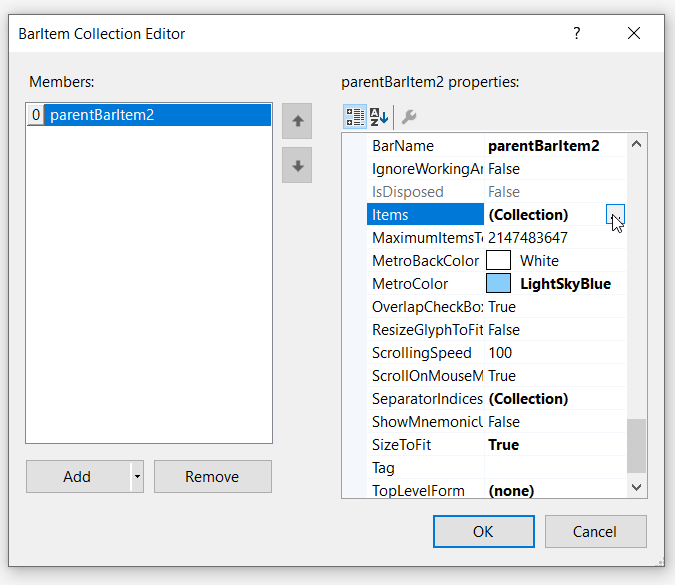The image size is (675, 585).
Task: Expand the Add button dropdown arrow
Action: [x=137, y=477]
